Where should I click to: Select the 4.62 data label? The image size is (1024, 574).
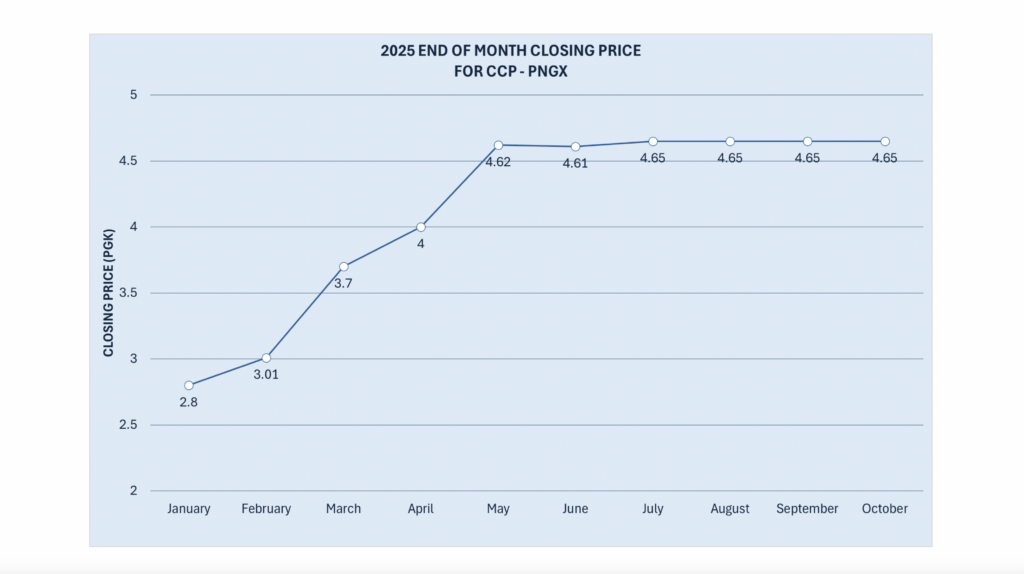pos(498,162)
